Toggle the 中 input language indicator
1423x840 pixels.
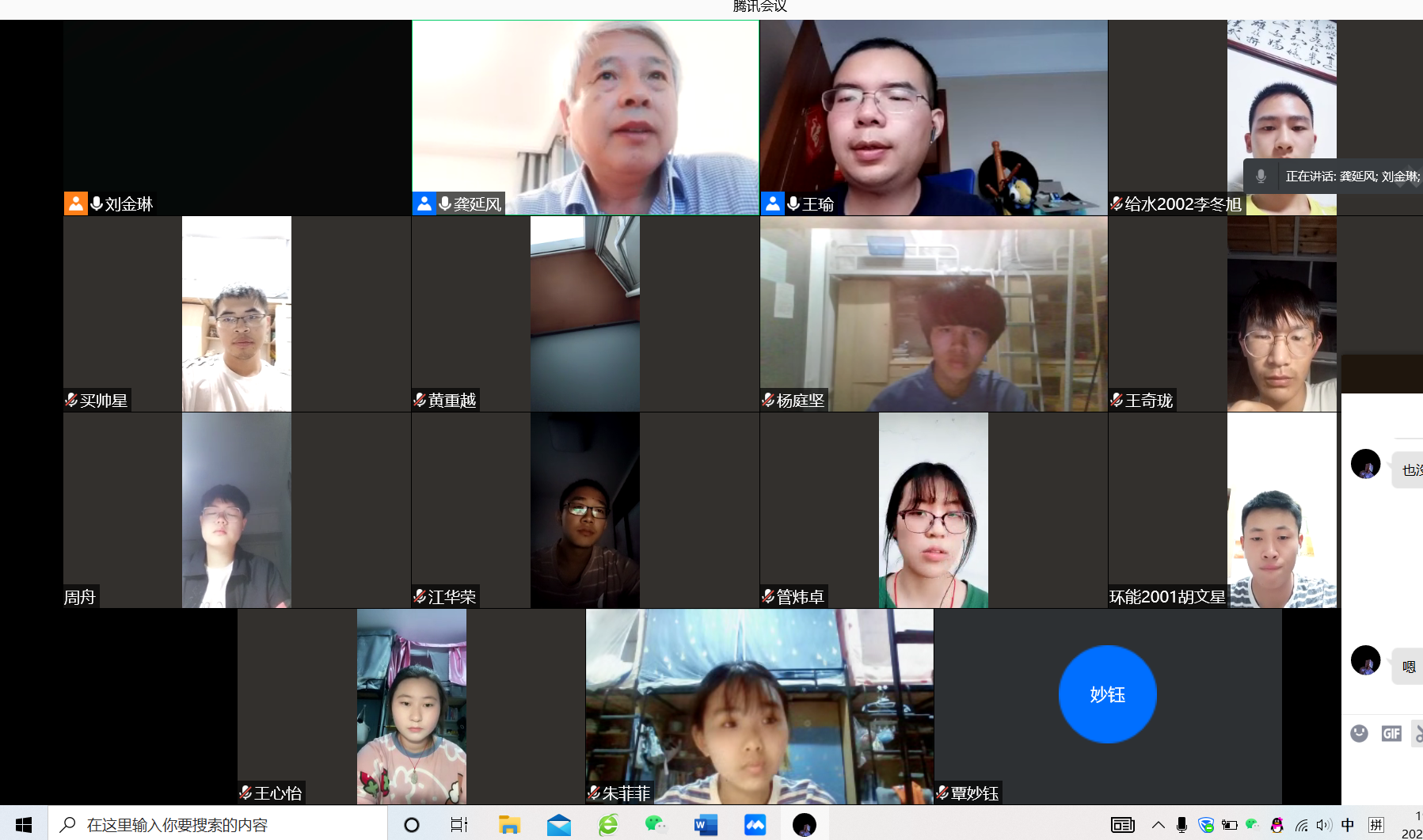(x=1348, y=825)
